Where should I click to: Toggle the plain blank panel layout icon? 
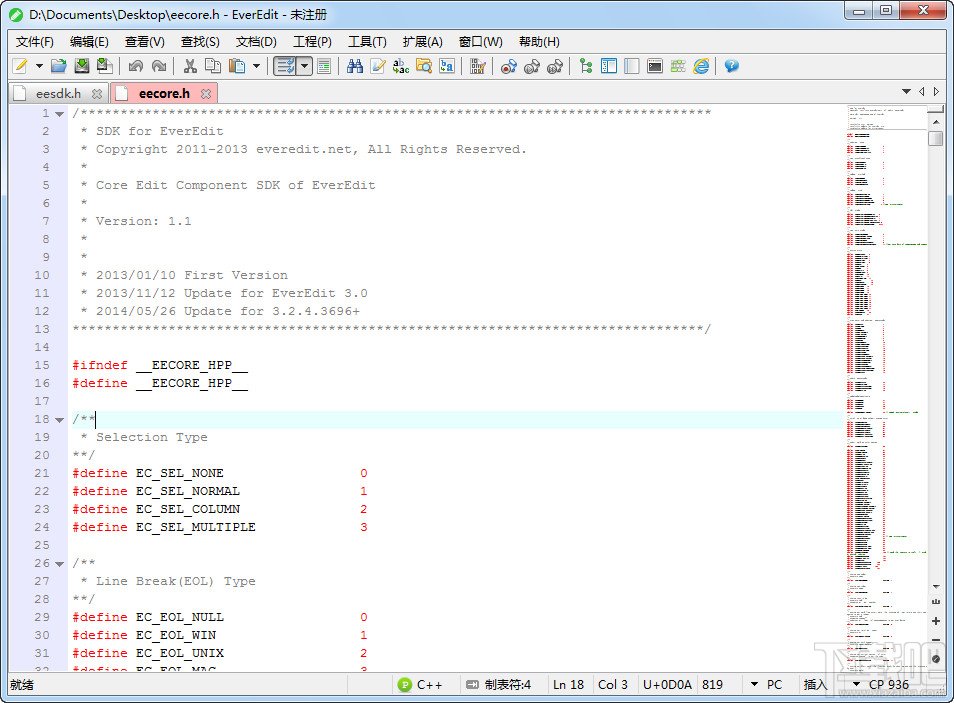coord(632,66)
